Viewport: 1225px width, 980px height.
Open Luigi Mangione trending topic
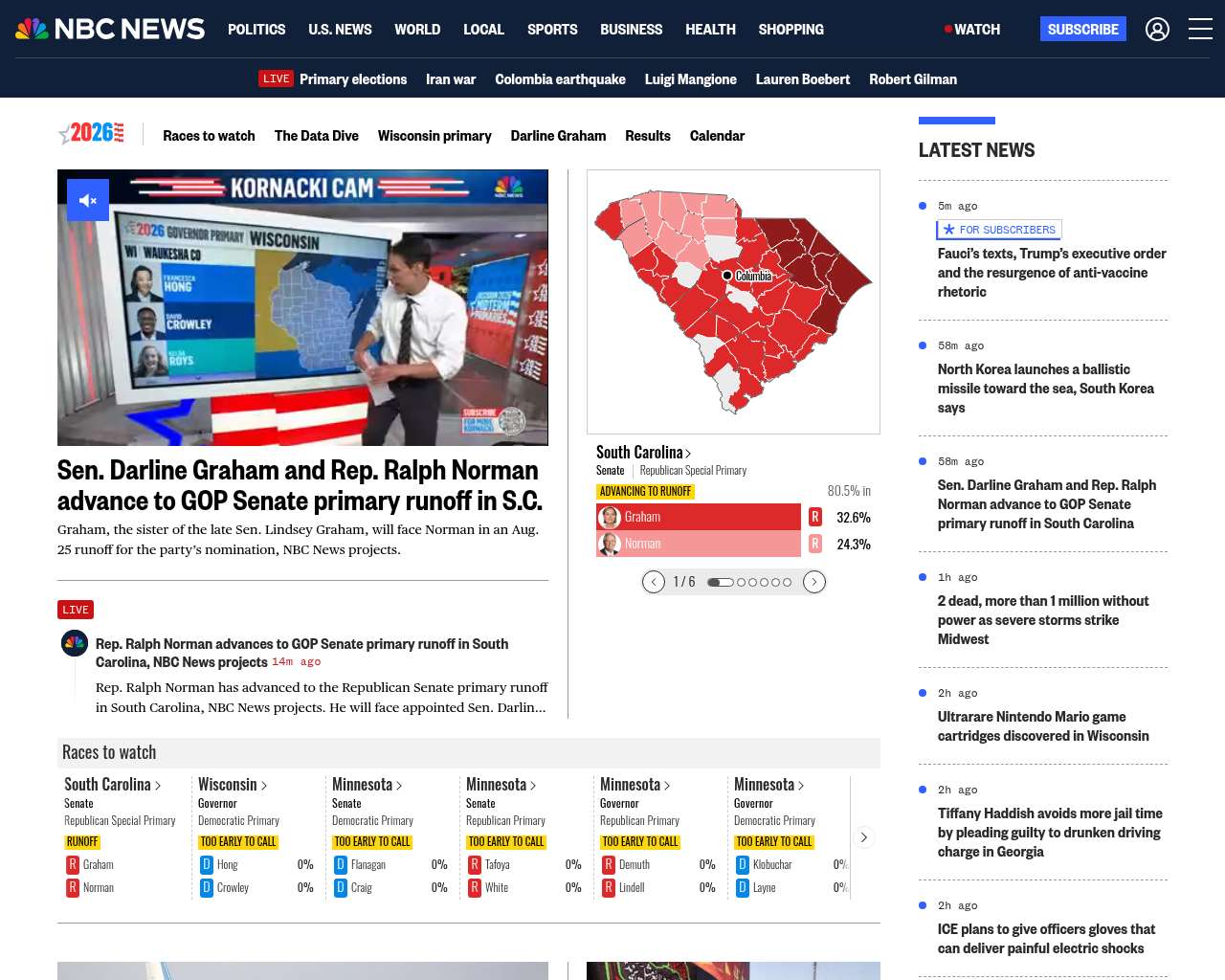pos(691,79)
